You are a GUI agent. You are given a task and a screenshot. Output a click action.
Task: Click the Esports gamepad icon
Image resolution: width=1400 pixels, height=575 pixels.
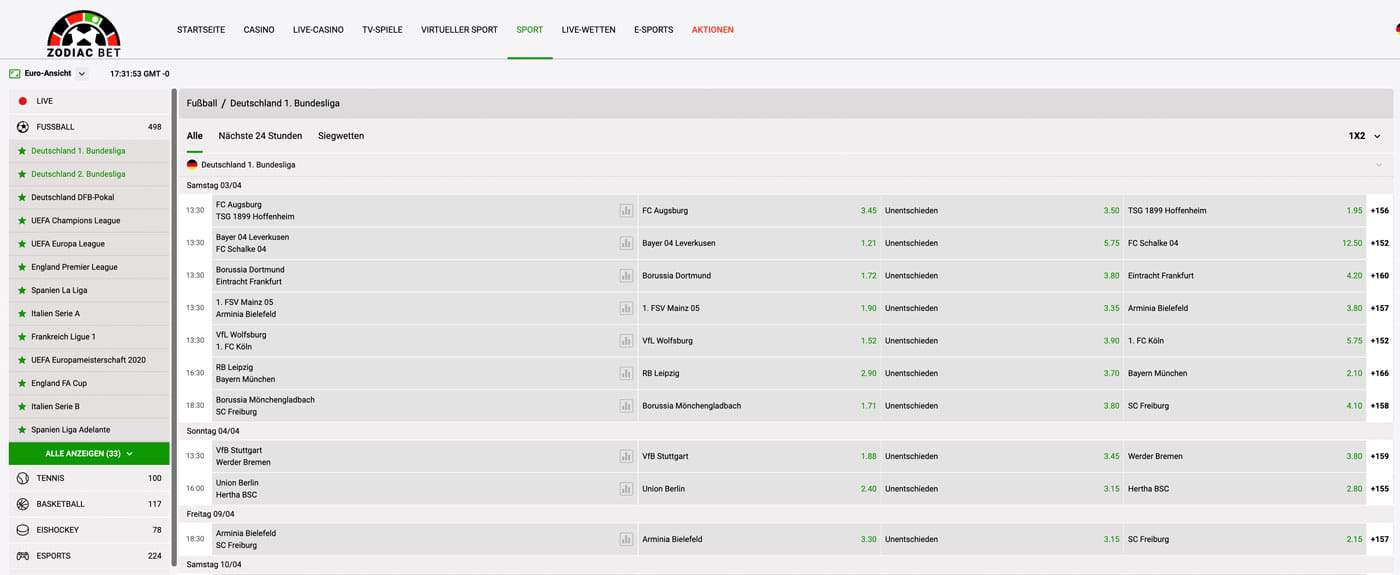coord(23,556)
